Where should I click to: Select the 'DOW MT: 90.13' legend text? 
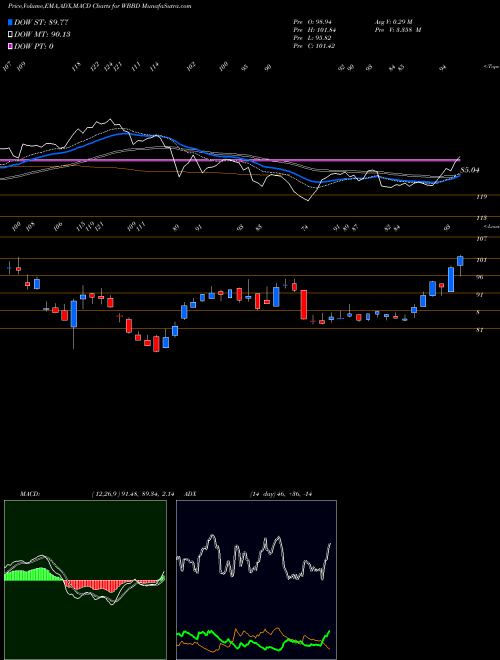click(x=42, y=35)
